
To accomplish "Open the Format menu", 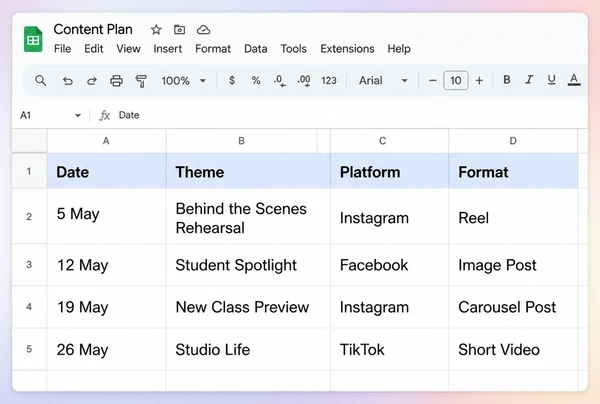I will point(213,49).
